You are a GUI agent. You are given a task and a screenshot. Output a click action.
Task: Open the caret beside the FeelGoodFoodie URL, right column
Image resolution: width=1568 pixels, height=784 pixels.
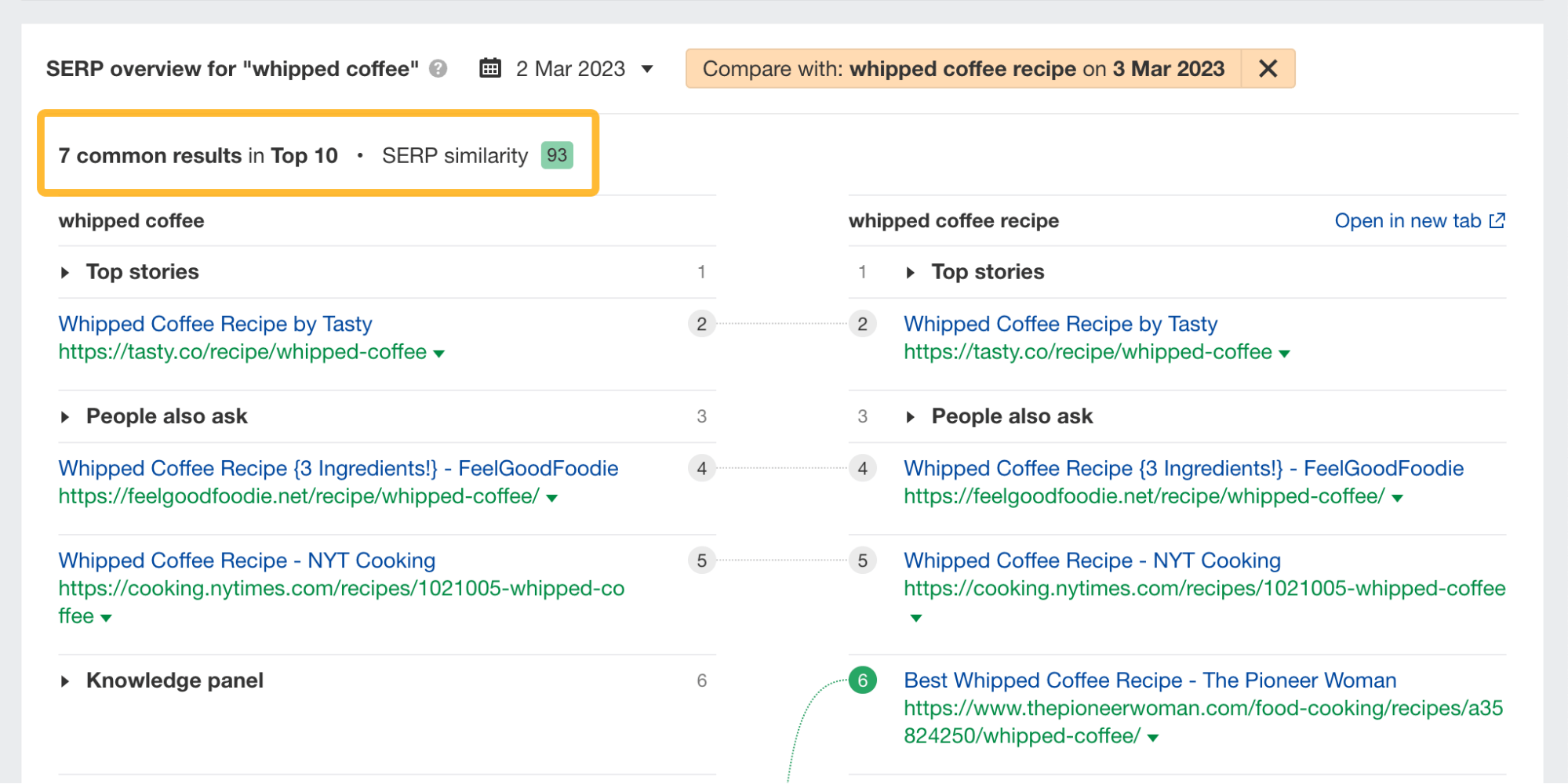tap(1398, 496)
